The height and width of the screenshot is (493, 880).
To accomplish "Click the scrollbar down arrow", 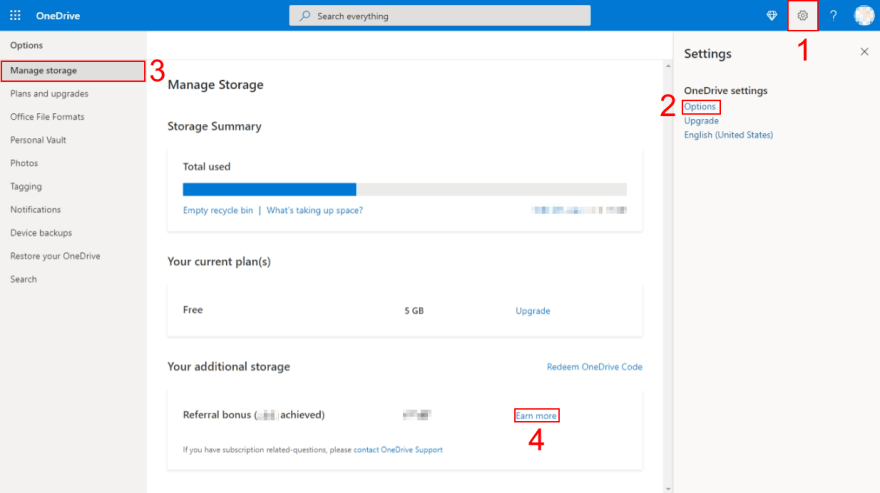I will coord(668,489).
